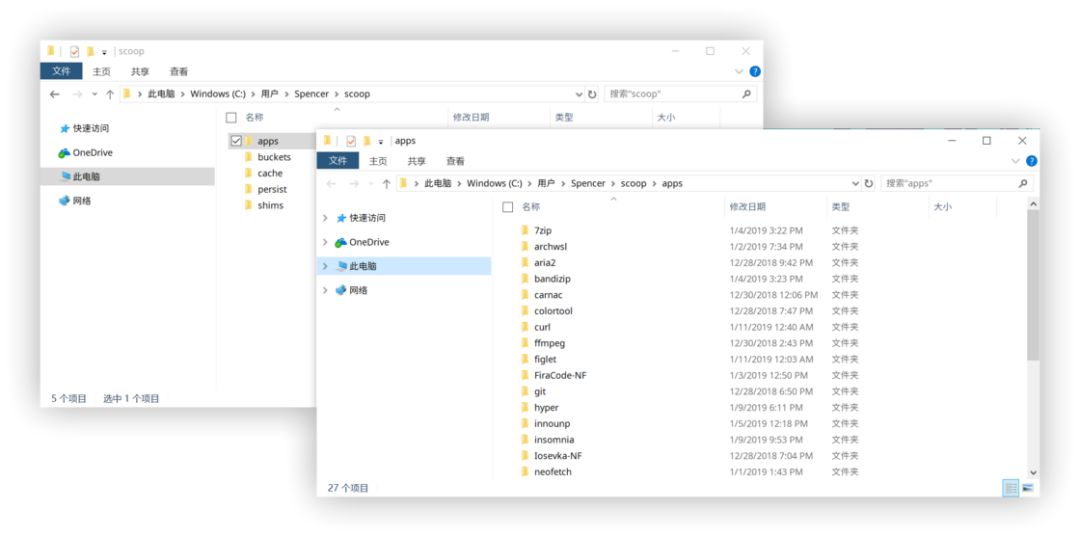
Task: Go up one level in apps window
Action: click(x=386, y=184)
